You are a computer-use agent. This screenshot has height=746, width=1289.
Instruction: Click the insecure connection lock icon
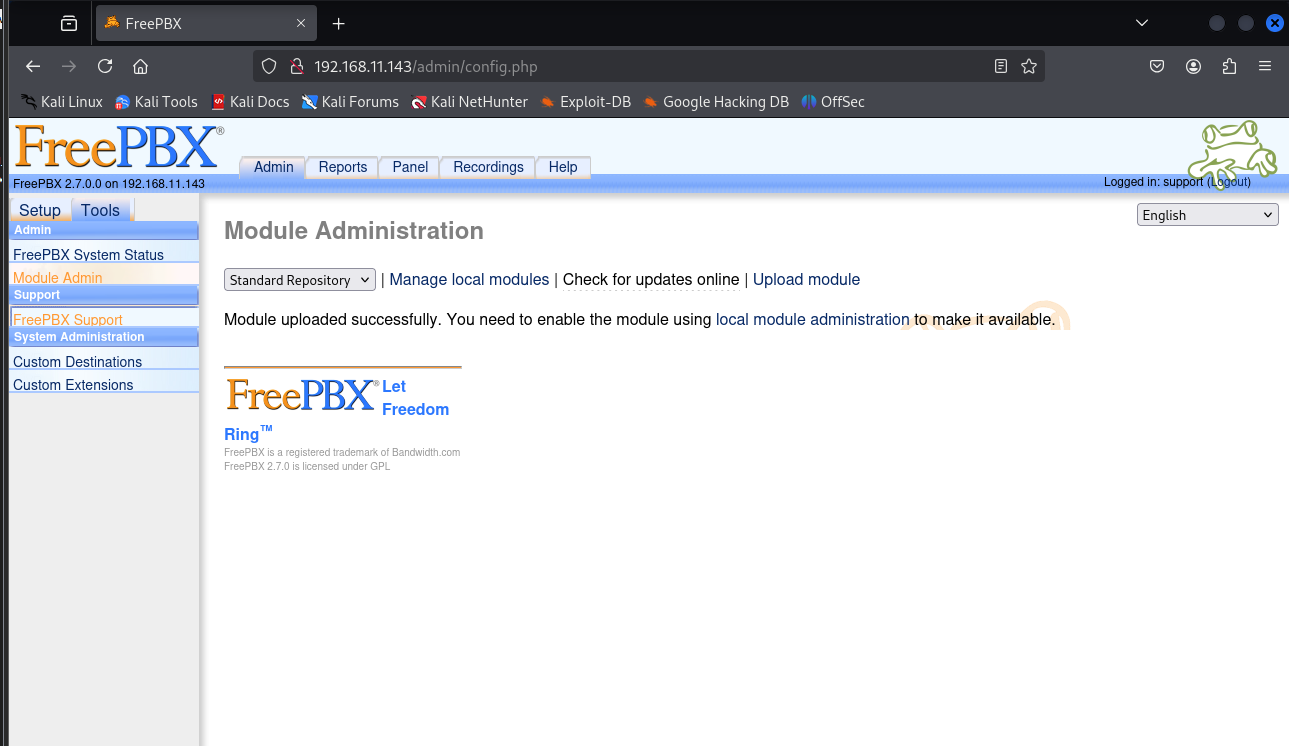(x=295, y=67)
